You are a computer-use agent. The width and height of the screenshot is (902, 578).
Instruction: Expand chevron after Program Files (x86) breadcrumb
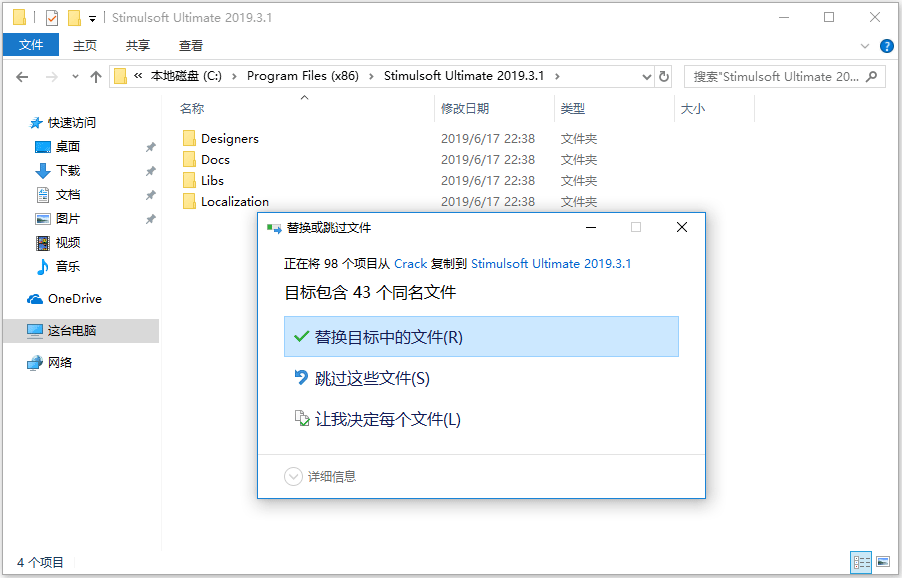coord(371,76)
